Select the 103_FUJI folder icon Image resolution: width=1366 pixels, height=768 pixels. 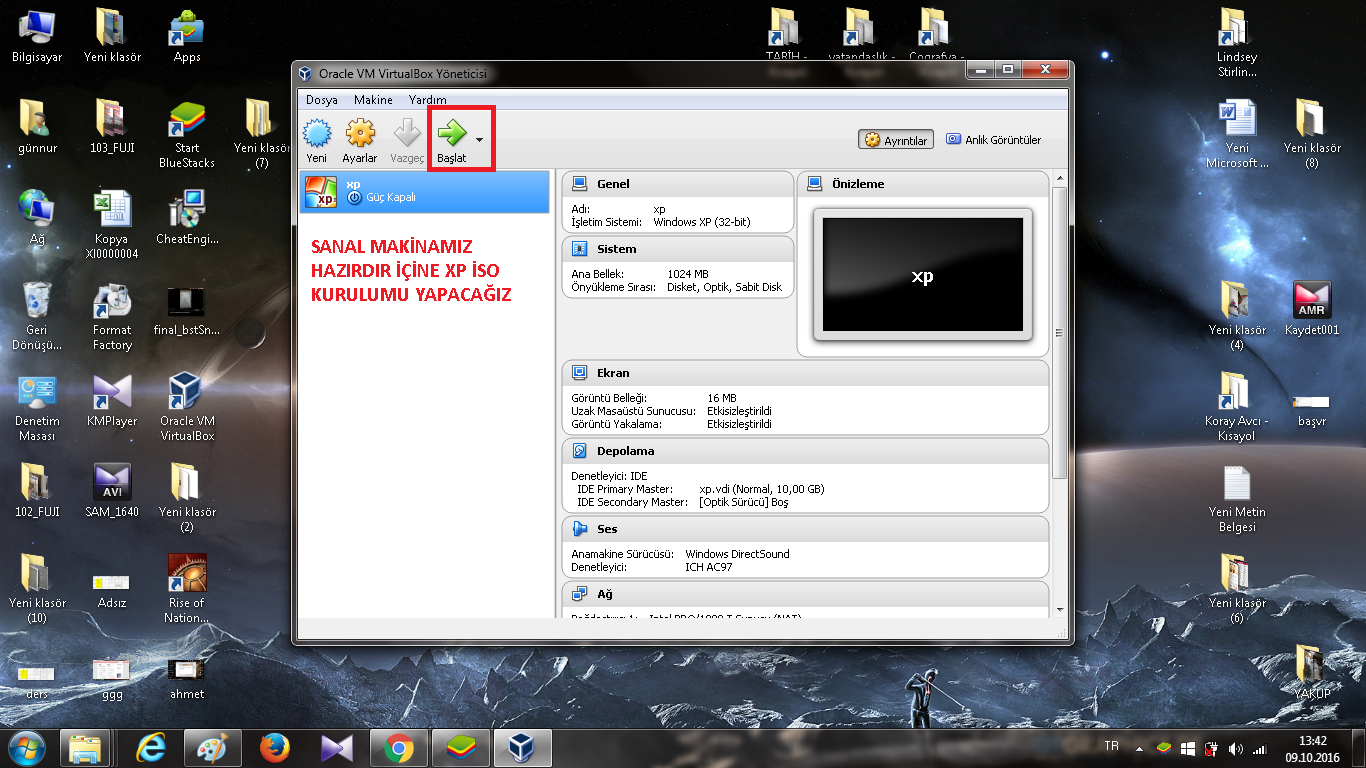point(112,127)
